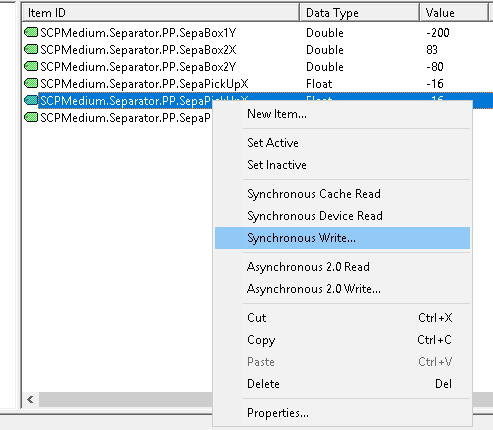This screenshot has width=493, height=430.
Task: Copy the selected item via context menu
Action: tap(342, 340)
